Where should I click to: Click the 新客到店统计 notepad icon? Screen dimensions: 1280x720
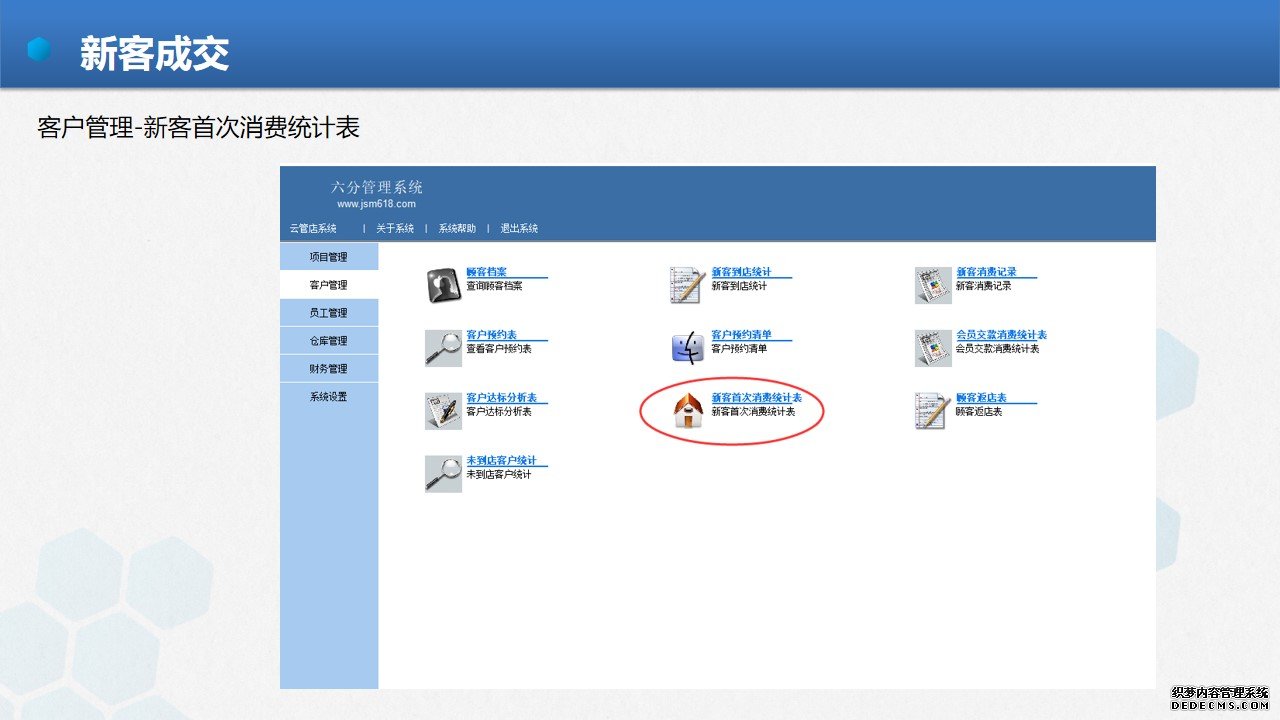(688, 285)
